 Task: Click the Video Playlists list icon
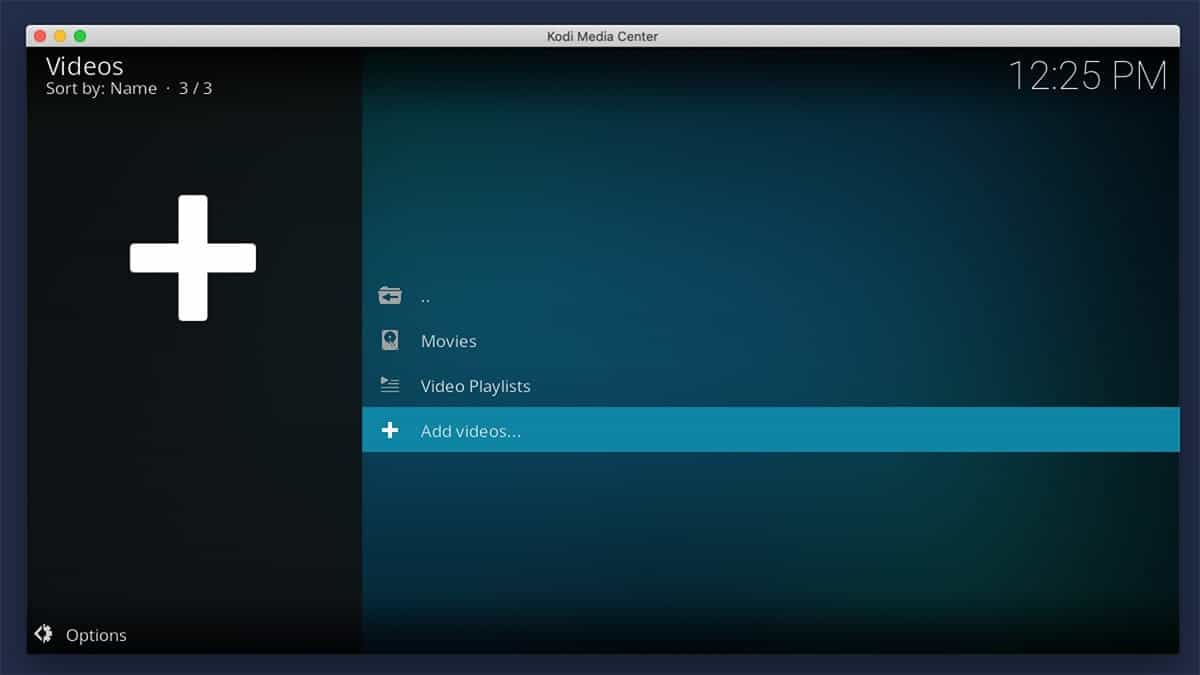[x=390, y=385]
